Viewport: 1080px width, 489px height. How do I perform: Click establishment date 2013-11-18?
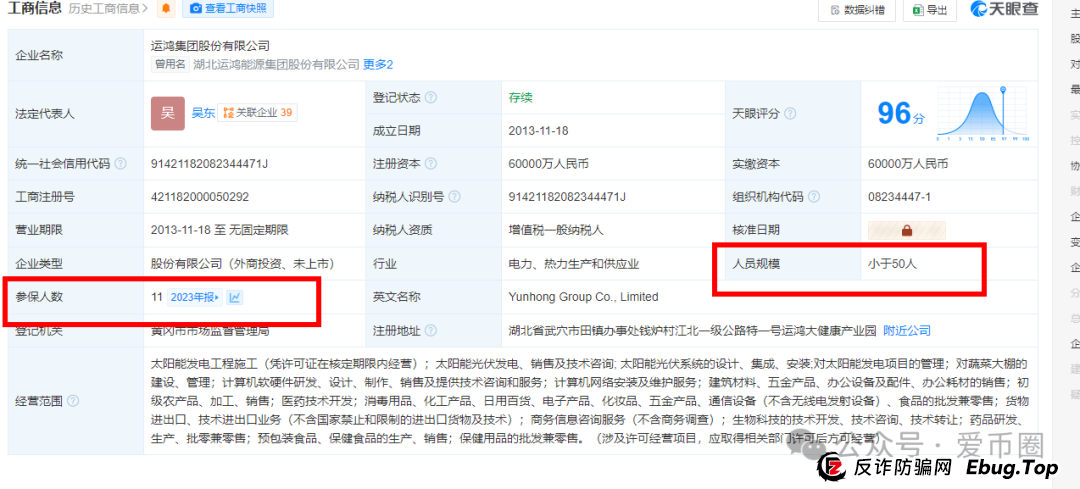tap(538, 131)
